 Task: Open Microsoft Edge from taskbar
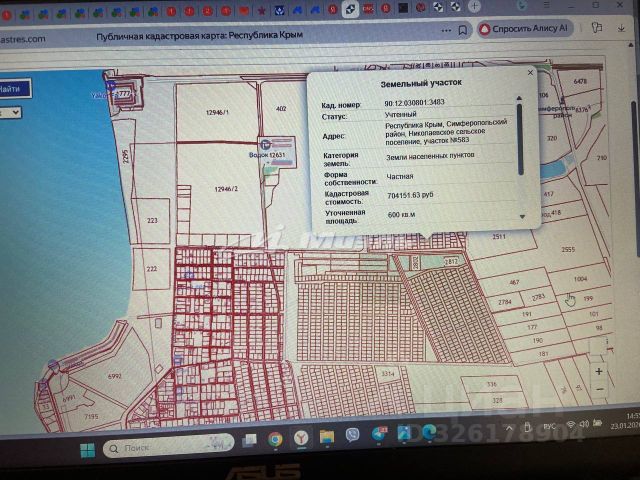pos(429,432)
